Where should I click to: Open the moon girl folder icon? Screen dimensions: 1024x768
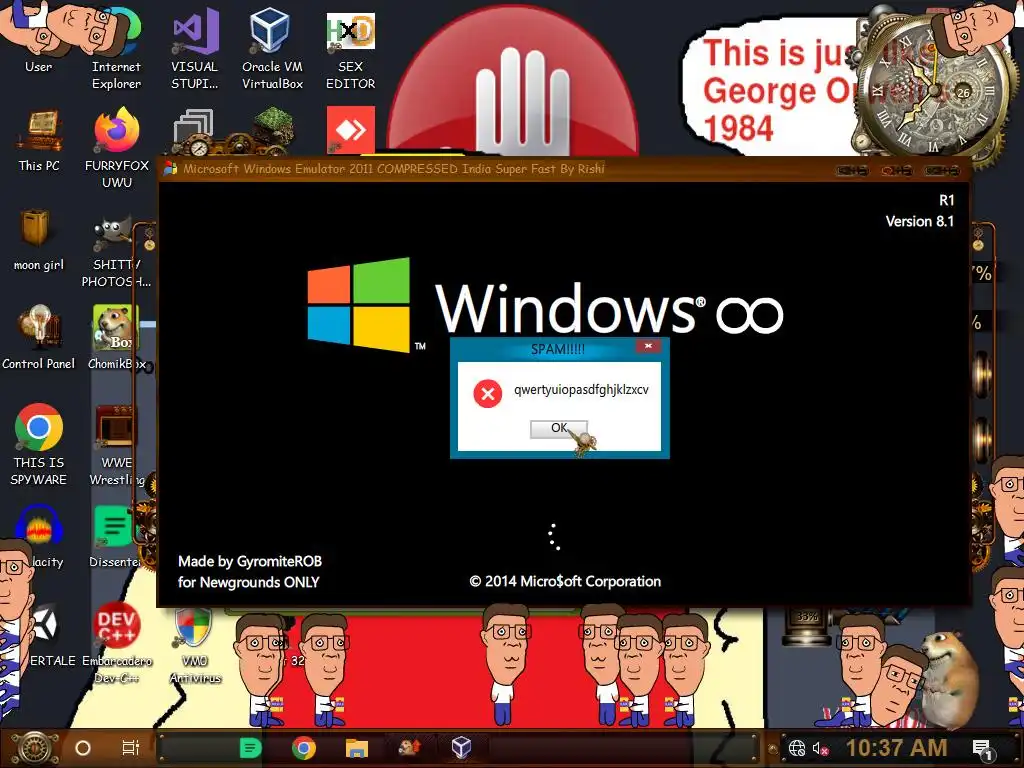[x=39, y=240]
